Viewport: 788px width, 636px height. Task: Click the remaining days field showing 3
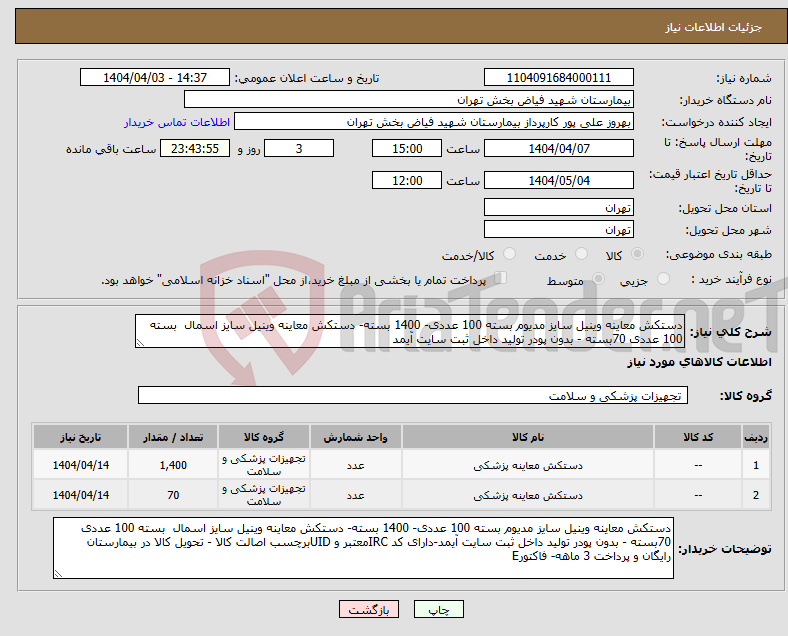(299, 149)
